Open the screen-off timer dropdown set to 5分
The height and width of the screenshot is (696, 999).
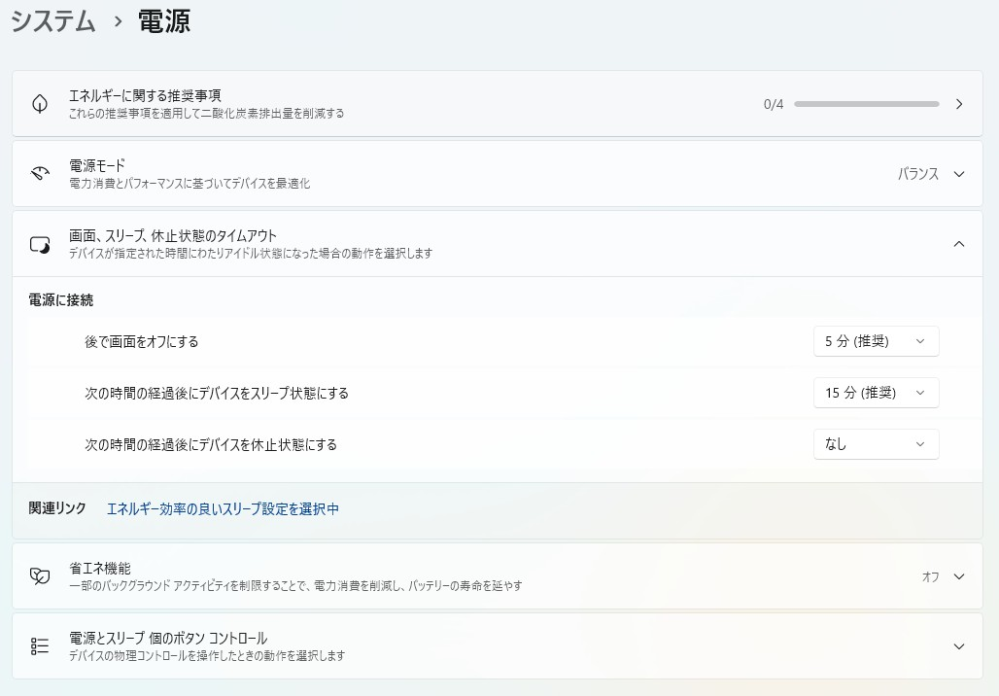[876, 341]
